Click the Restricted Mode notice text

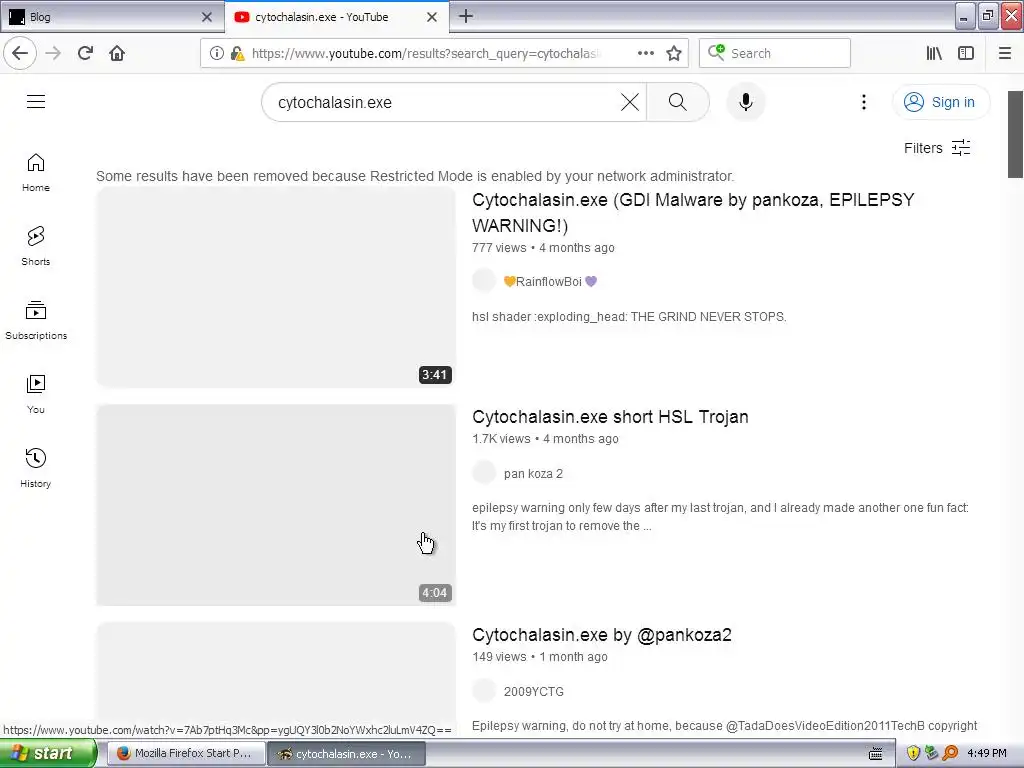(x=415, y=176)
